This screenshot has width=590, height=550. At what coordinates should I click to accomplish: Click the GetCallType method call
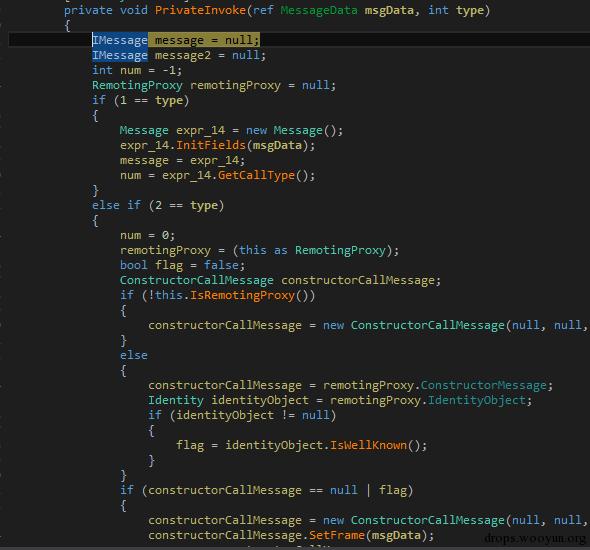pyautogui.click(x=256, y=175)
